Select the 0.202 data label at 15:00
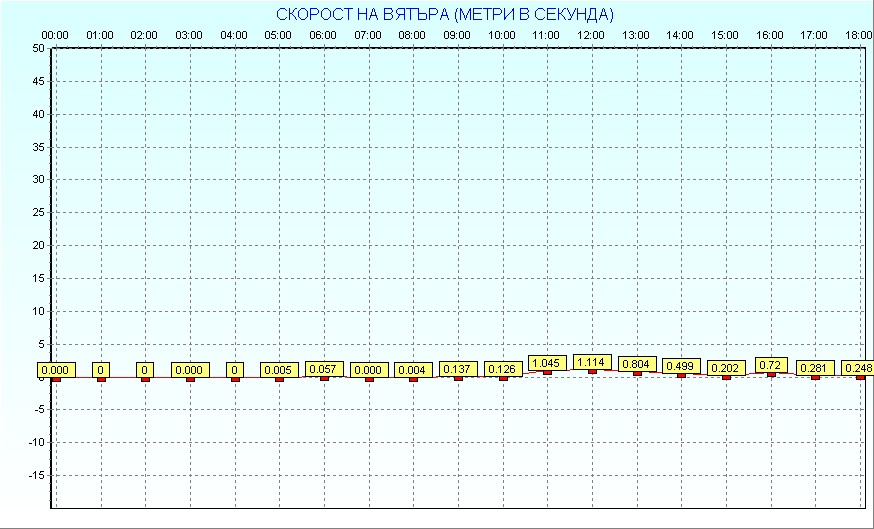The height and width of the screenshot is (529, 874). pyautogui.click(x=726, y=368)
